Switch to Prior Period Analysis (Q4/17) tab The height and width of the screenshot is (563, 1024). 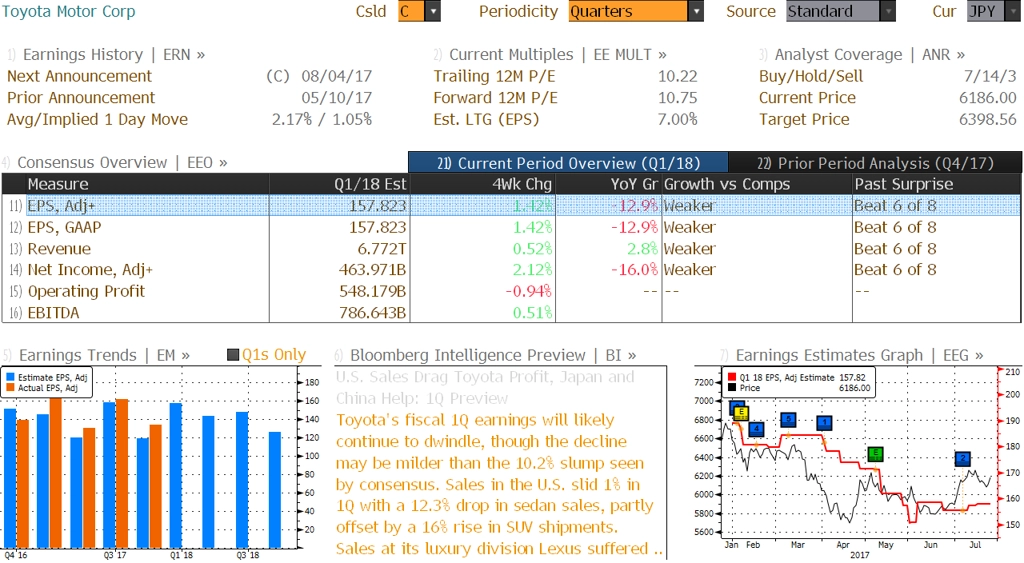(874, 163)
